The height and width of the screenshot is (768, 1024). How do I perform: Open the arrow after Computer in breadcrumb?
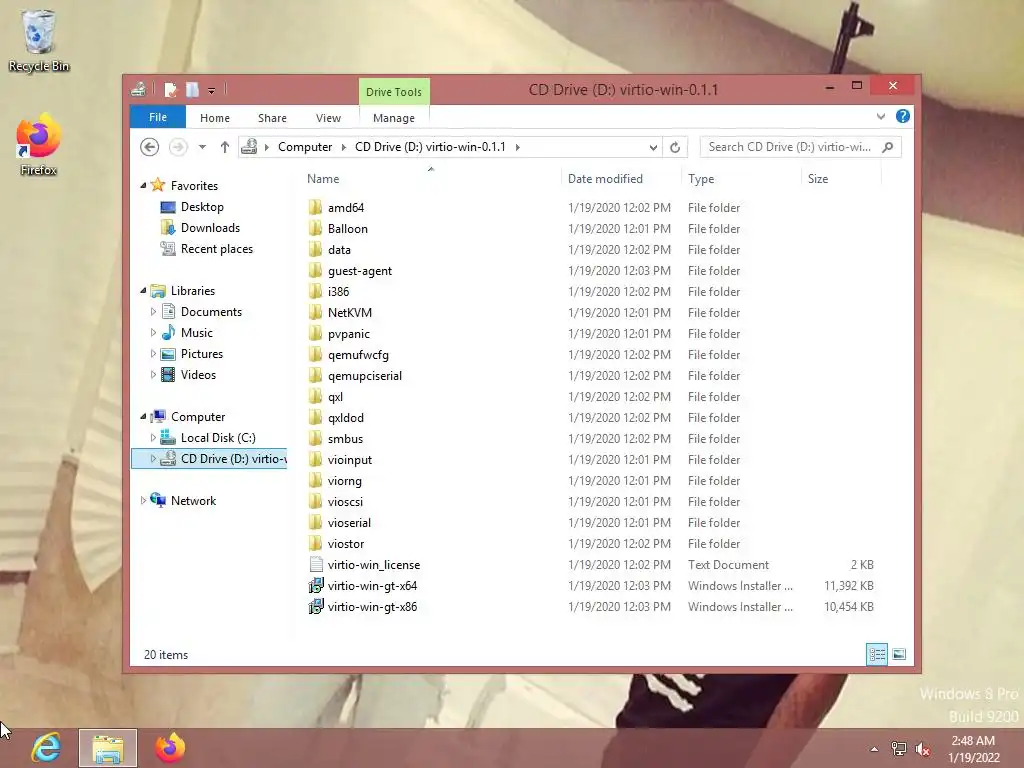[344, 147]
